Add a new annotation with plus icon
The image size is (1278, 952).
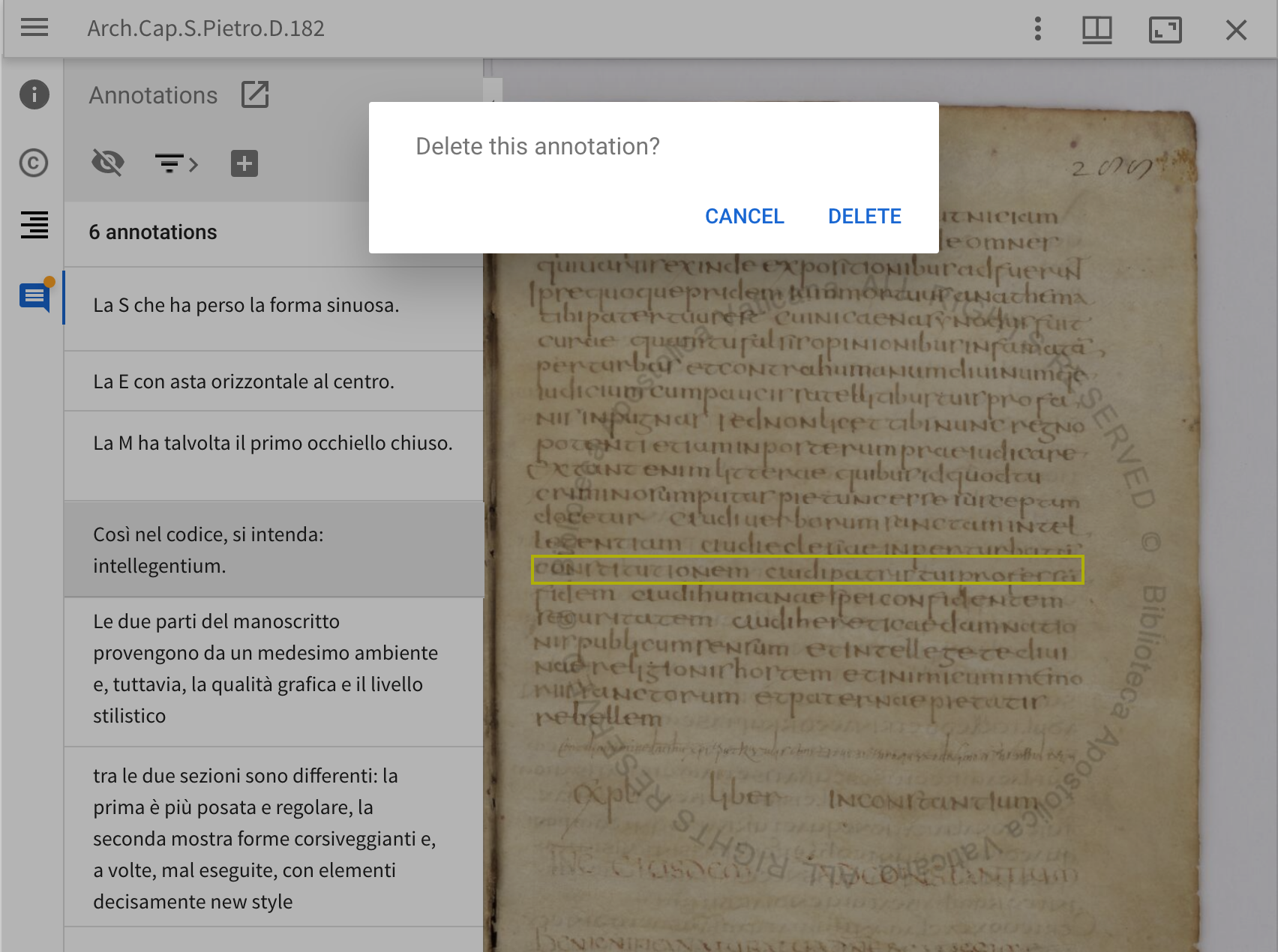pos(244,163)
